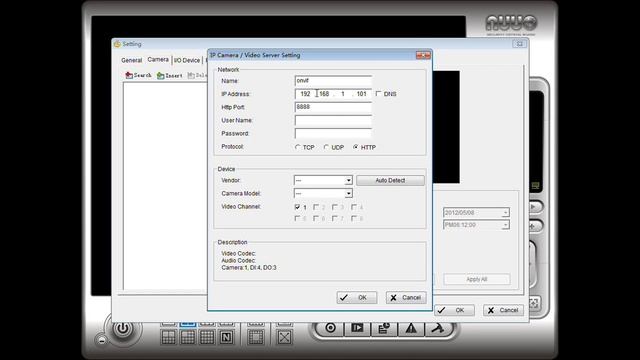Click the round play arrow button on the right panel
Image resolution: width=640 pixels, height=360 pixels.
coord(535,207)
